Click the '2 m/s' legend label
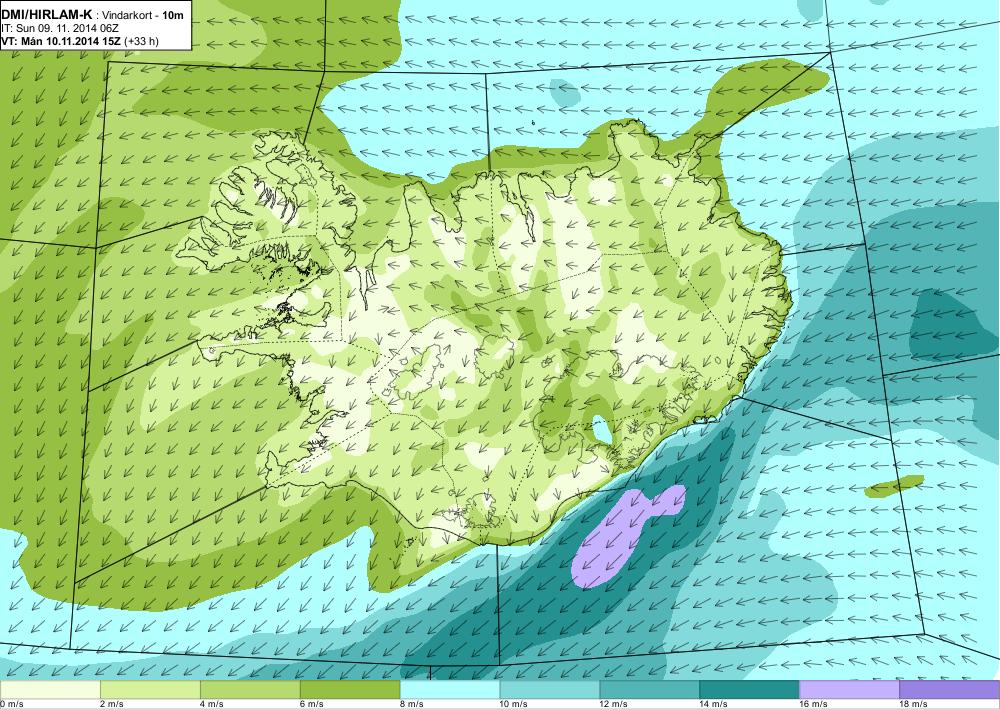Screen dimensions: 1000x710 click(x=112, y=704)
